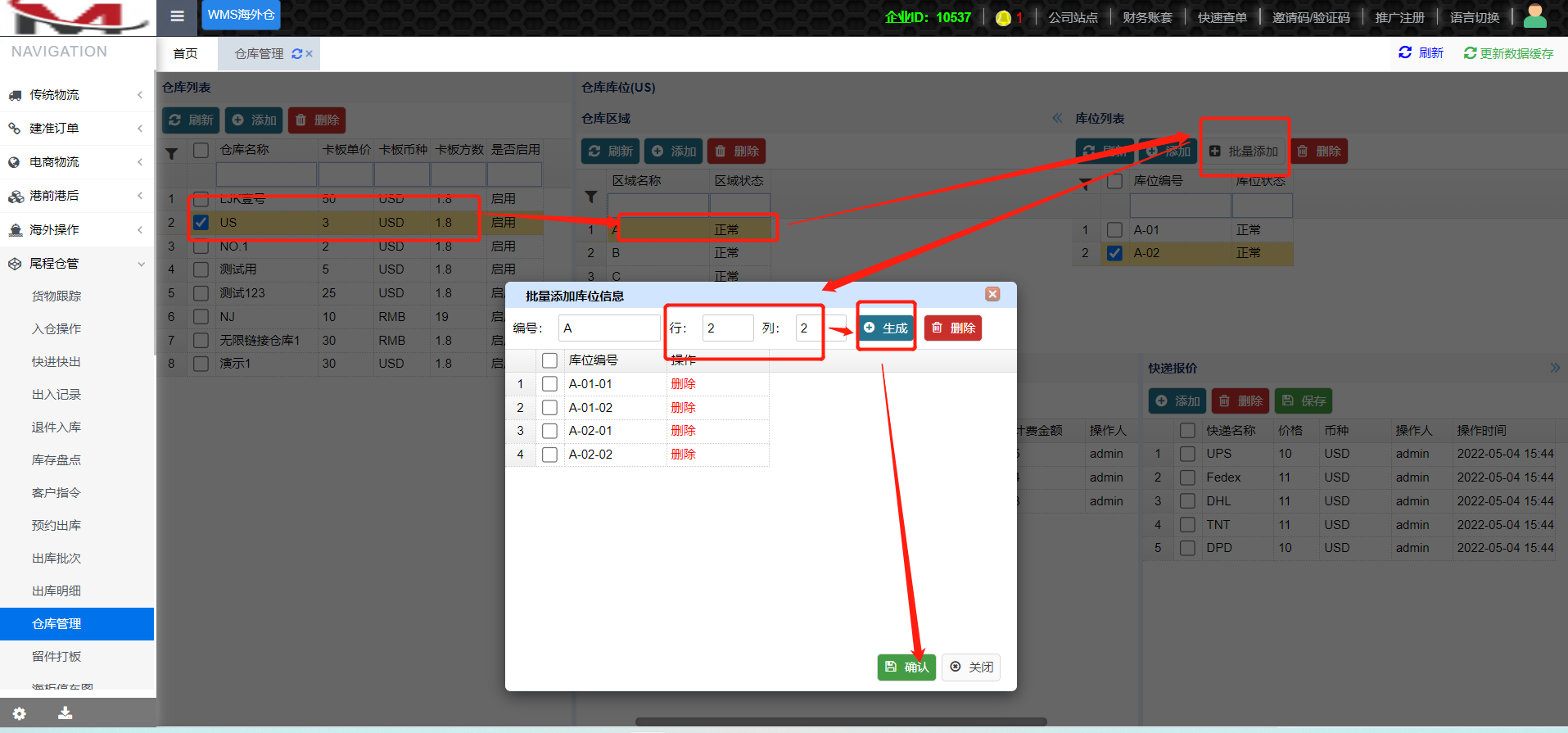
Task: Check the A-01-02 row checkbox
Action: pos(549,408)
